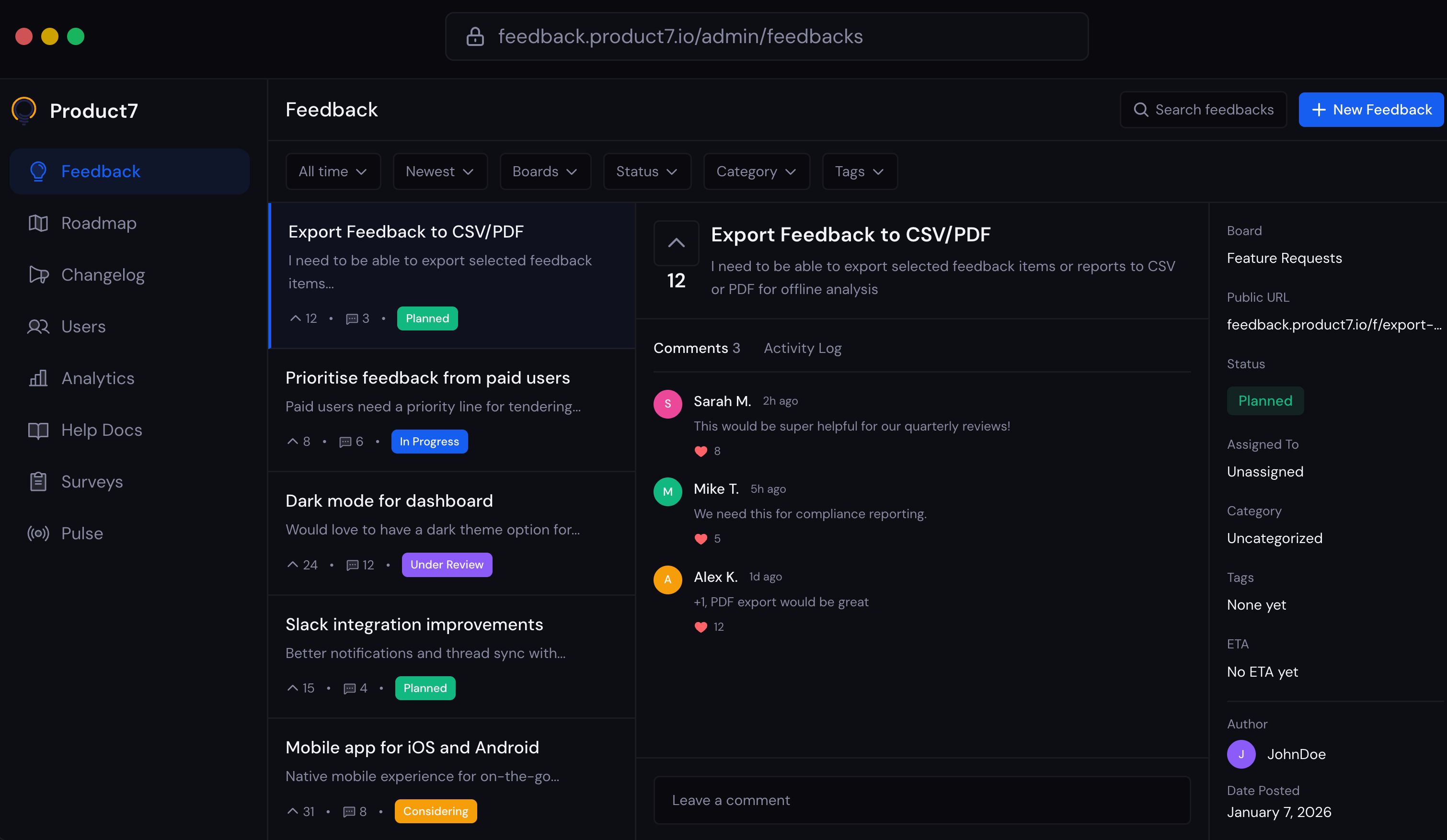
Task: Toggle the heart on Alex K.'s comment
Action: pyautogui.click(x=701, y=626)
